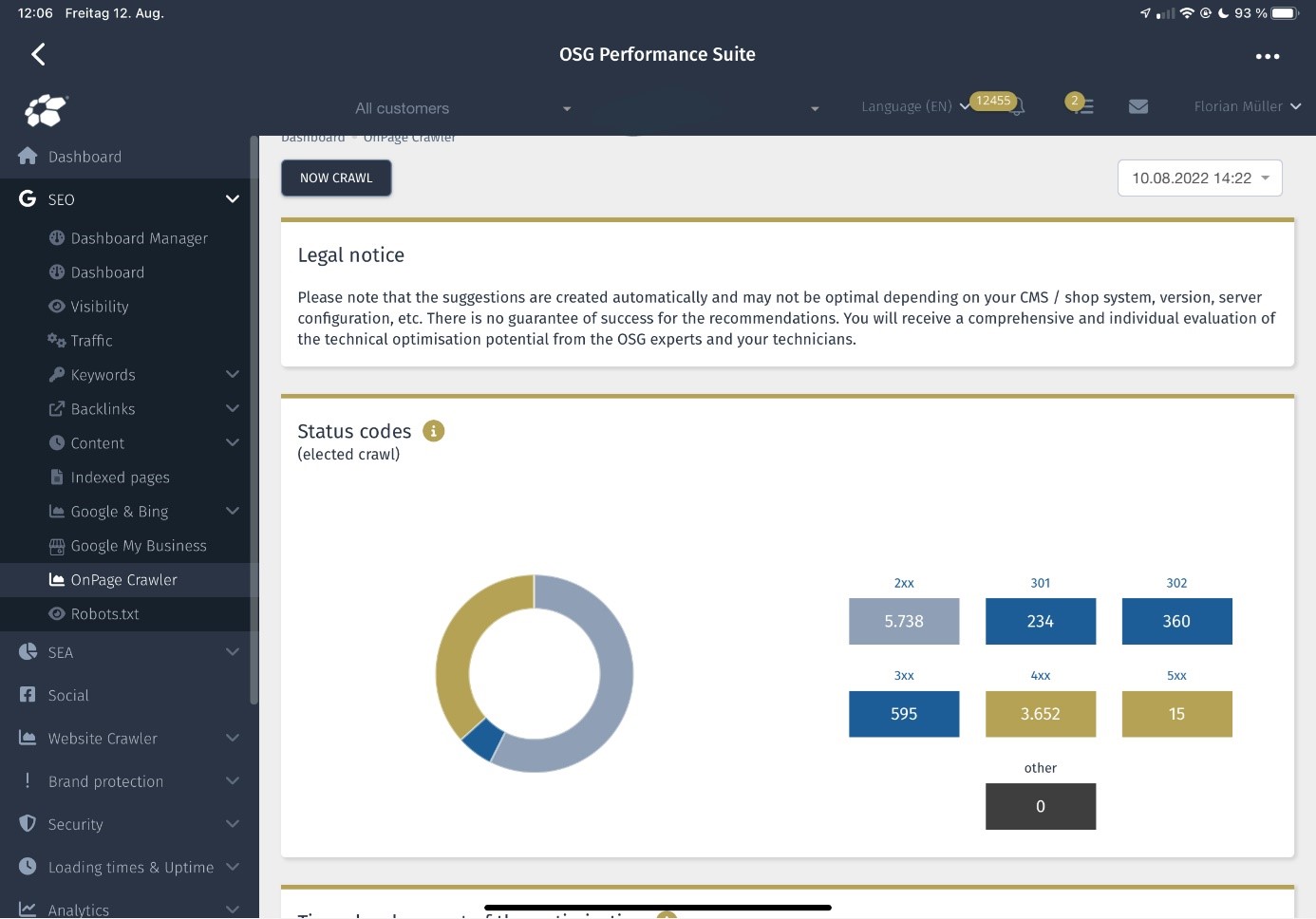Click the 302 status tile showing 360

point(1176,621)
